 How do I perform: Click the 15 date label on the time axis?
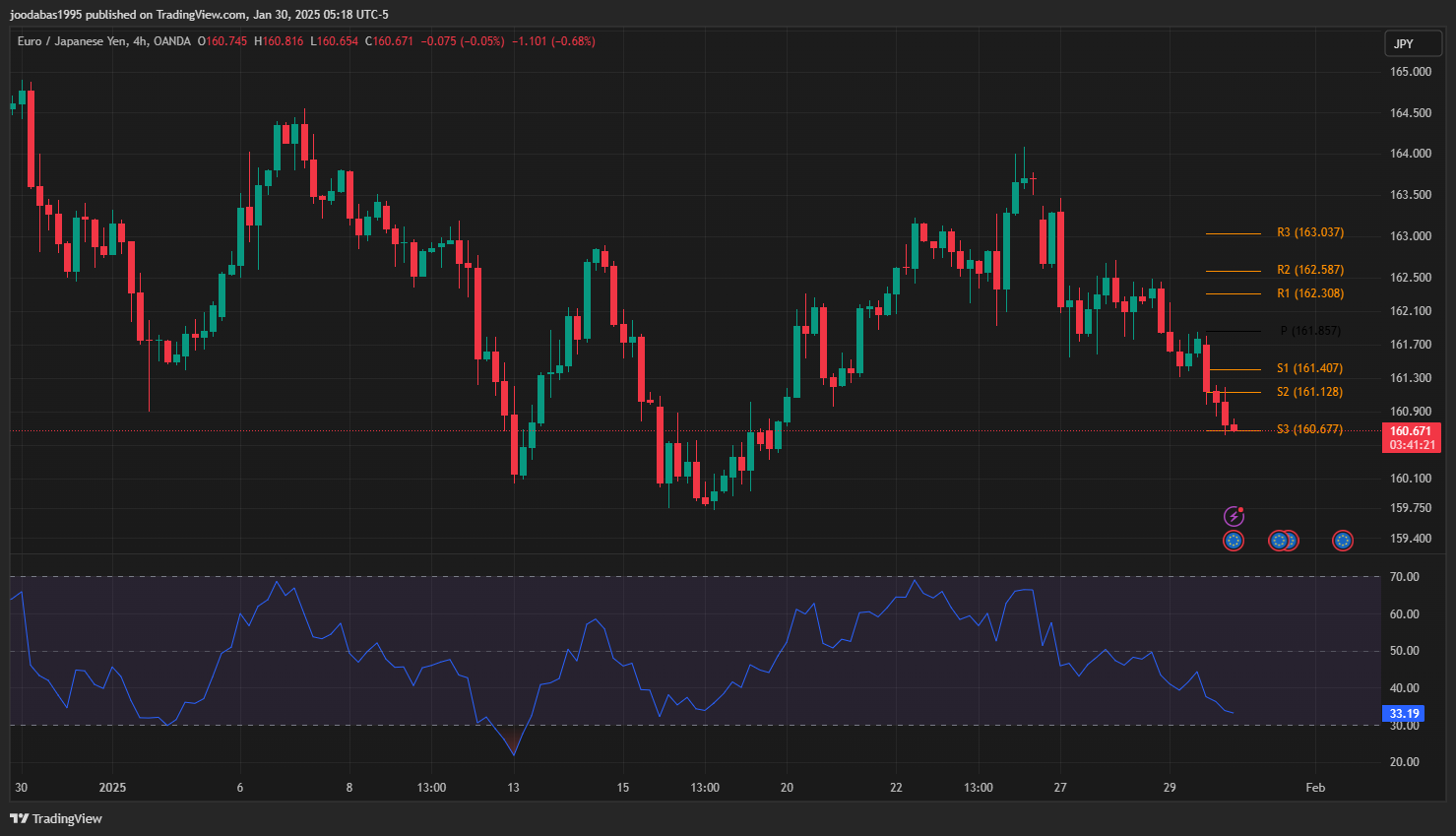[623, 788]
